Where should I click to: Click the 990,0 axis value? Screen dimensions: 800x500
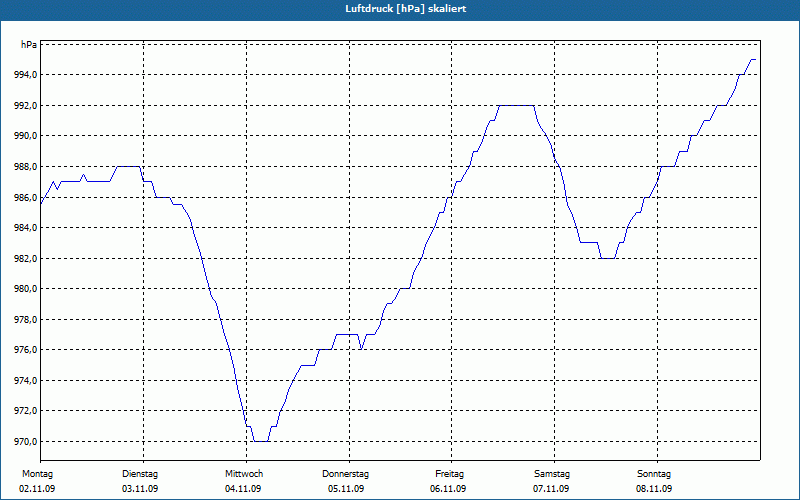click(x=26, y=136)
